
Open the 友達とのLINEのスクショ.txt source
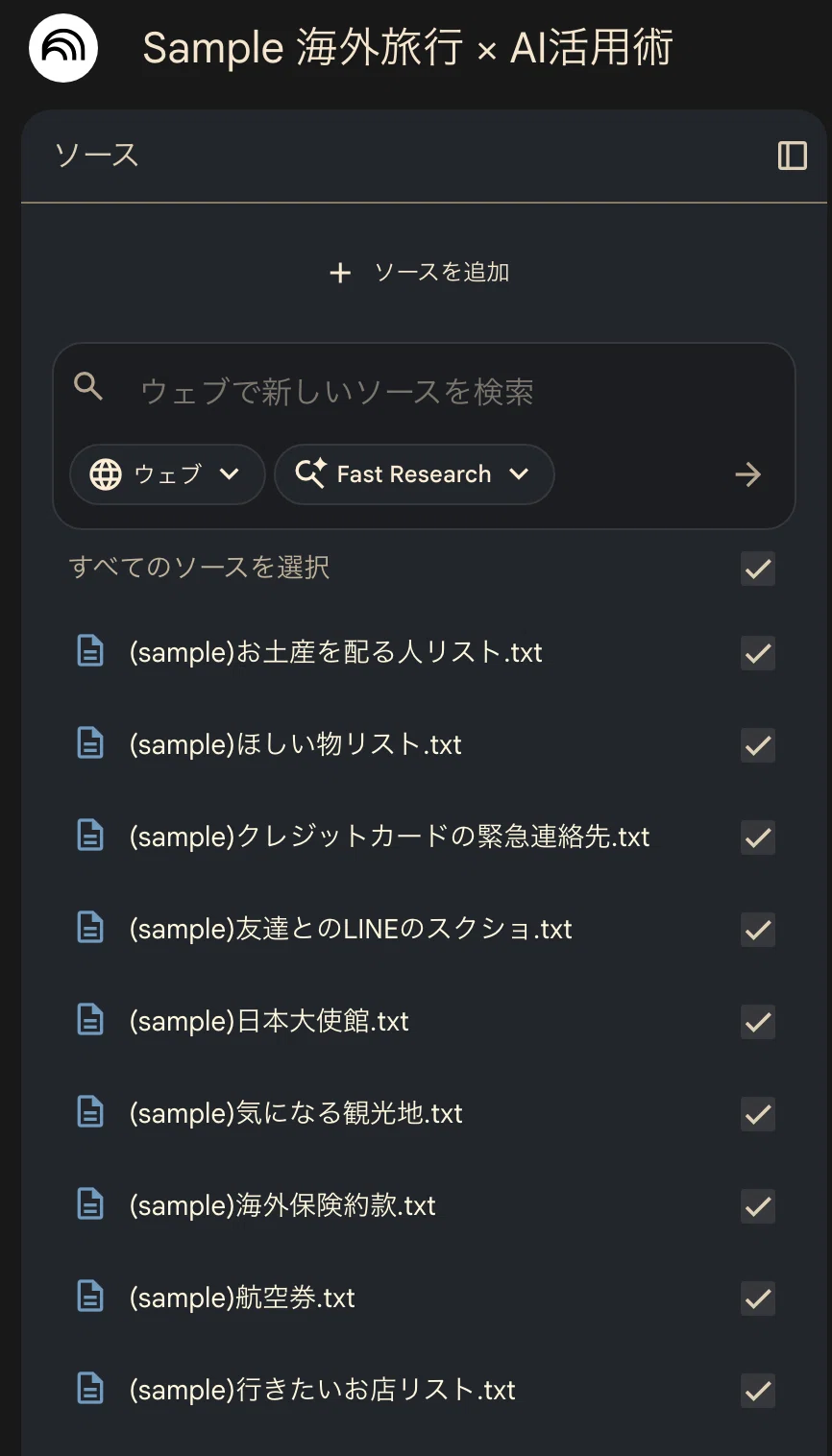coord(351,929)
